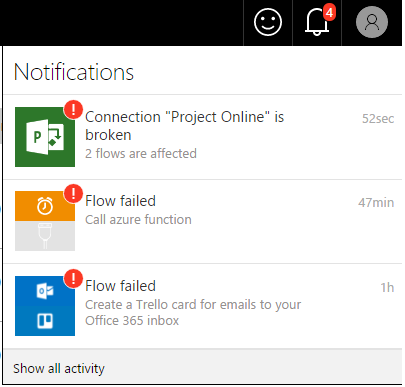
Task: Click the error badge on alarm clock icon
Action: click(x=73, y=194)
